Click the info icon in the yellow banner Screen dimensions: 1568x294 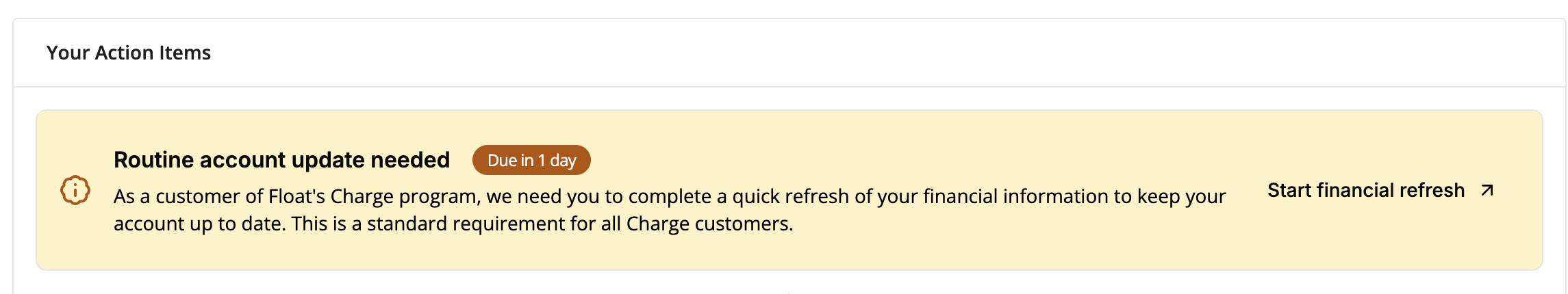[75, 190]
